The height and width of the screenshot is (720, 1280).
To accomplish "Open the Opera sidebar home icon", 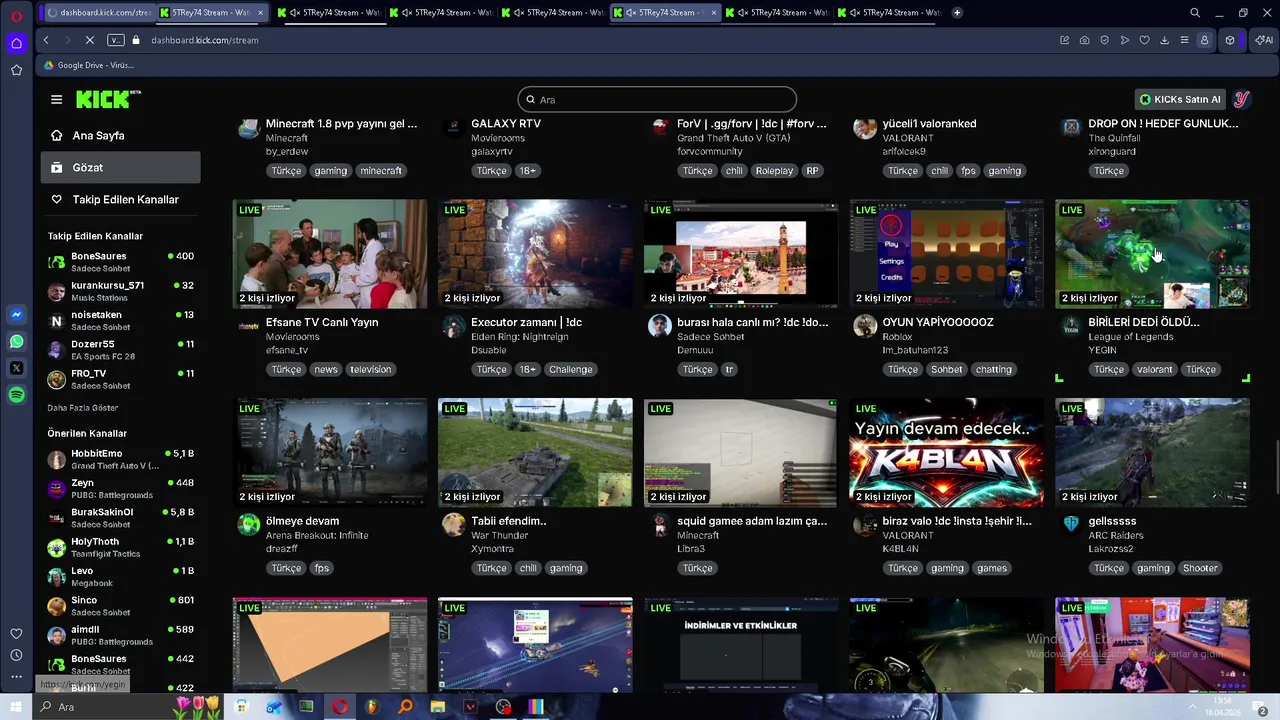I will (x=16, y=43).
